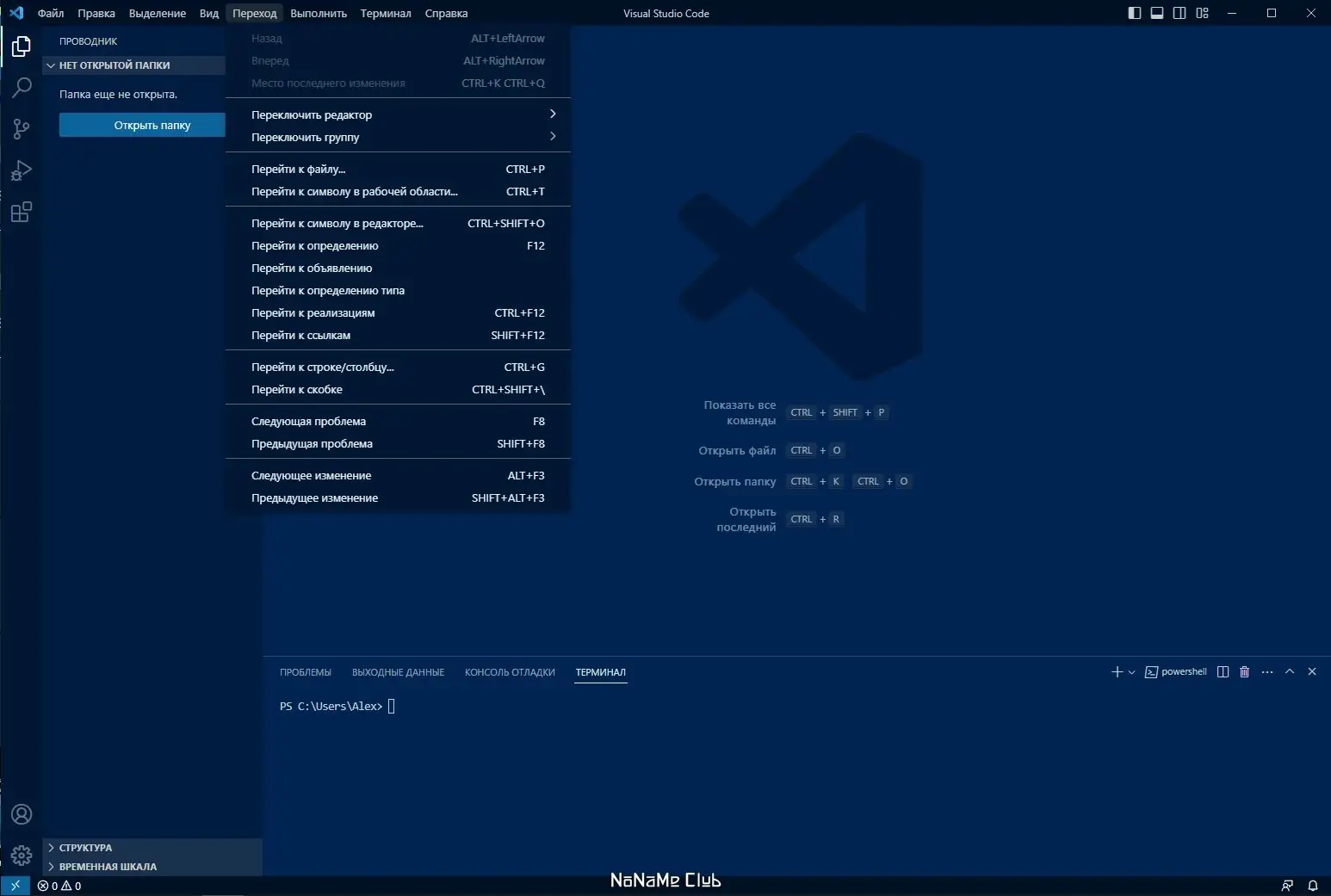Collapse НЕТ ОТКРЫТОЙ ПАПКИ section
The width and height of the screenshot is (1331, 896).
point(134,65)
